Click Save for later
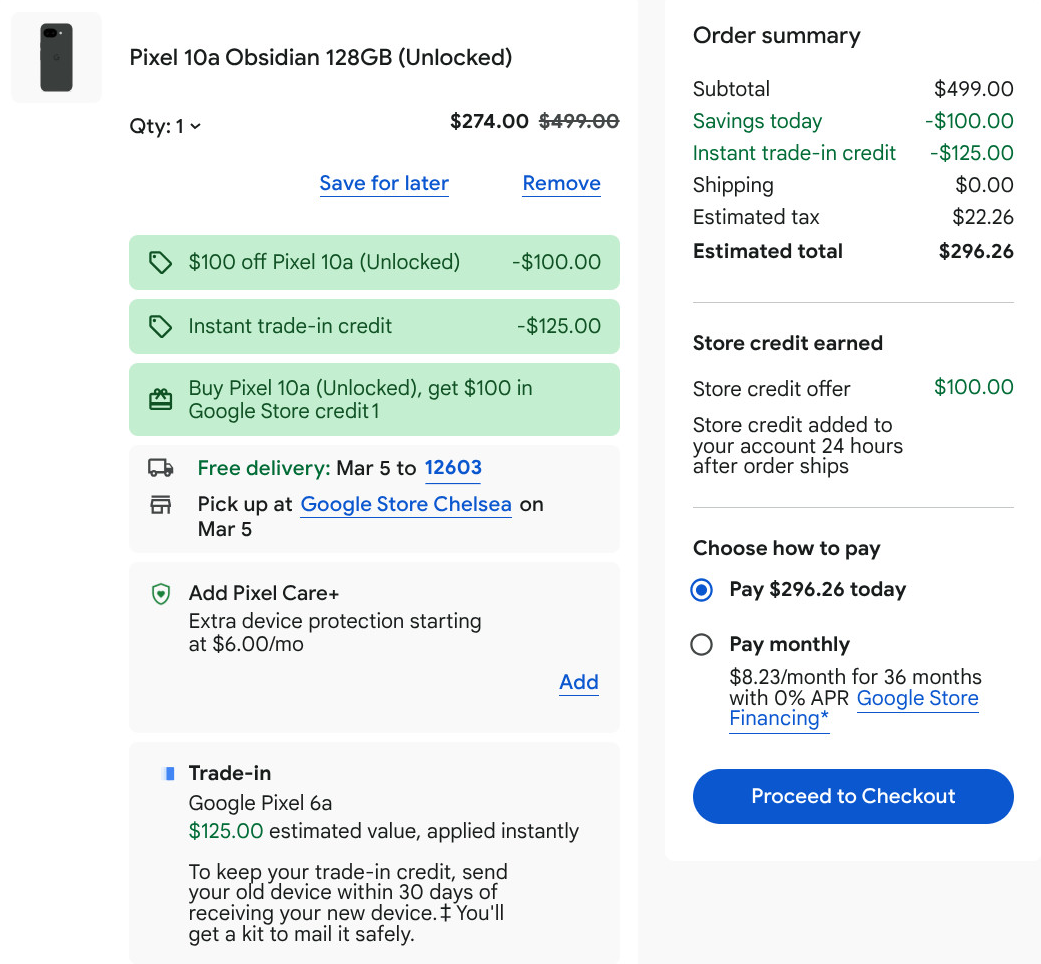The height and width of the screenshot is (964, 1041). [x=384, y=183]
